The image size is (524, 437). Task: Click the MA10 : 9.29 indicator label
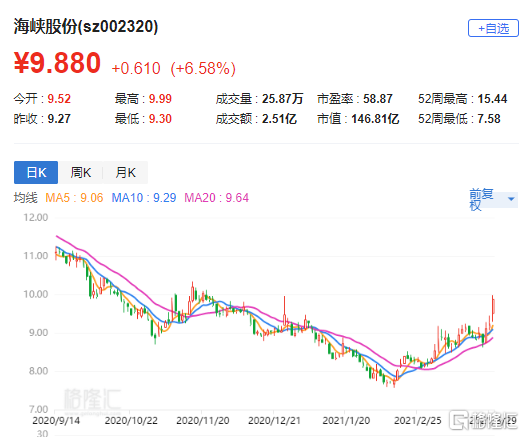click(x=144, y=198)
